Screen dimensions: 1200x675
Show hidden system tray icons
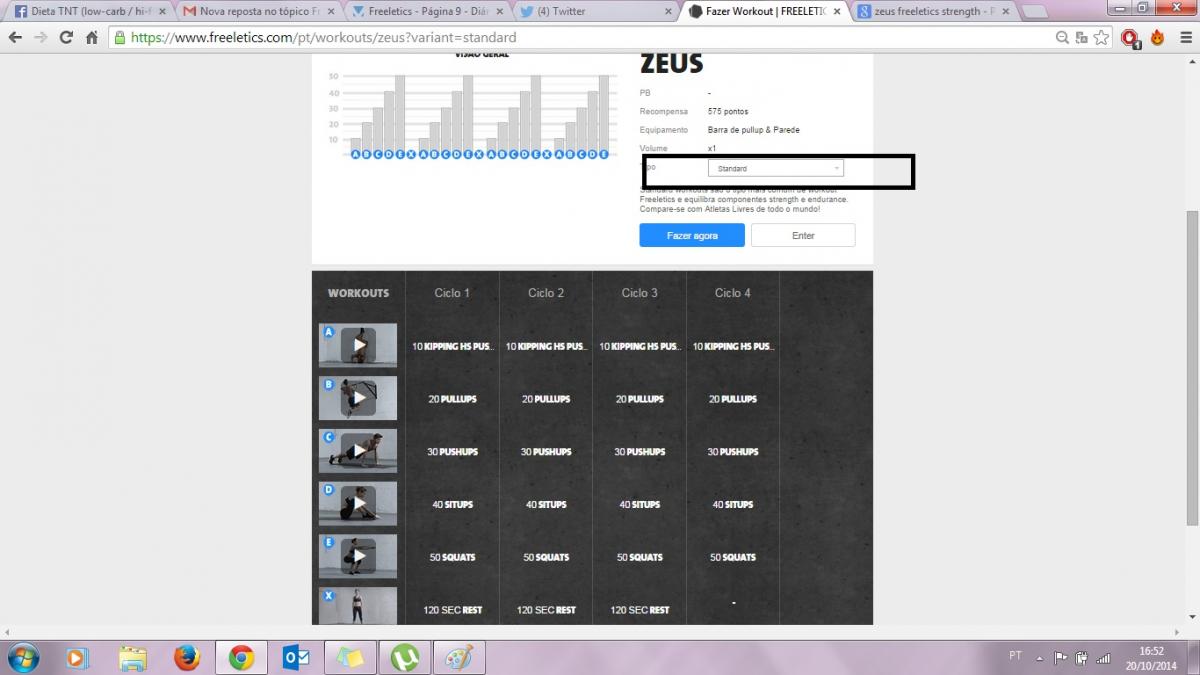pyautogui.click(x=1040, y=658)
